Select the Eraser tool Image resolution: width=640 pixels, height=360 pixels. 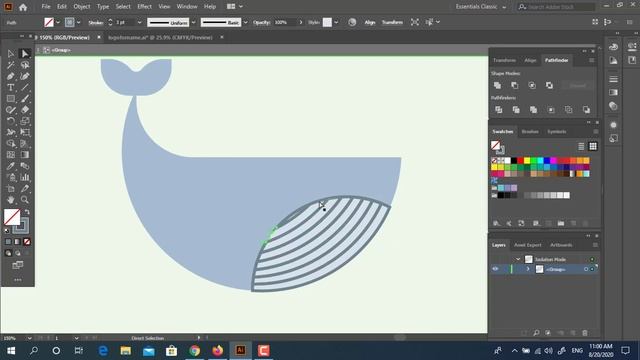(25, 110)
